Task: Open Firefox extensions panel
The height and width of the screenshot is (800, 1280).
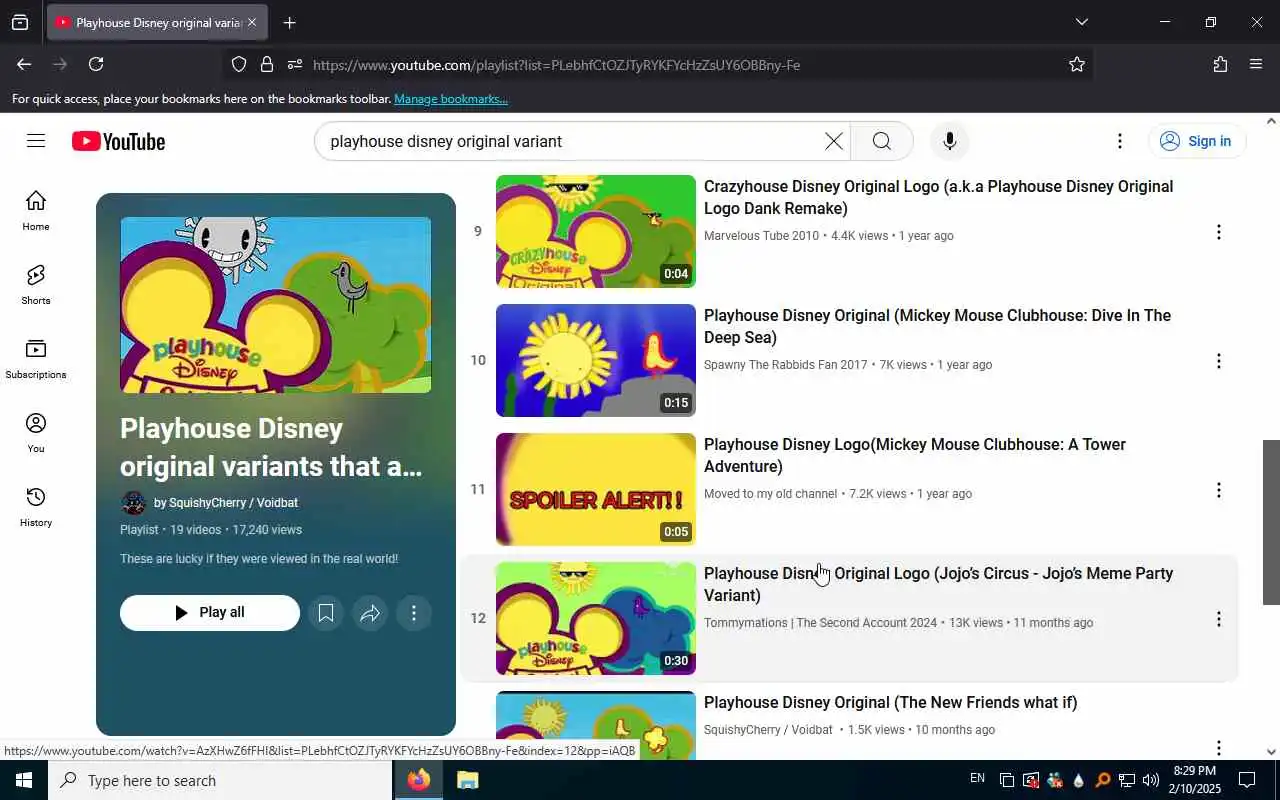Action: (x=1220, y=64)
